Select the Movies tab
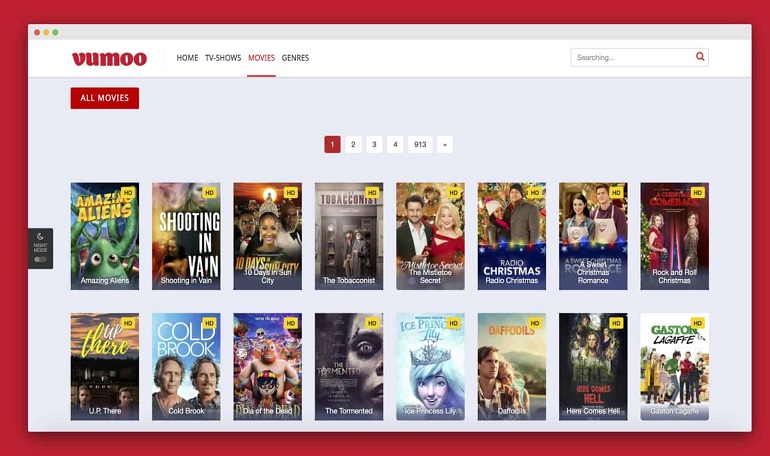This screenshot has height=456, width=770. (x=261, y=58)
